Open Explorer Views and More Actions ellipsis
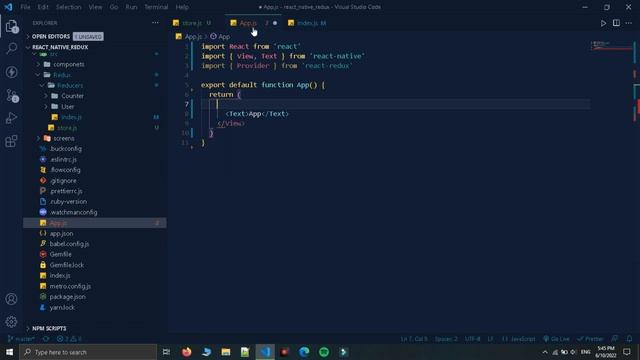 [x=155, y=23]
